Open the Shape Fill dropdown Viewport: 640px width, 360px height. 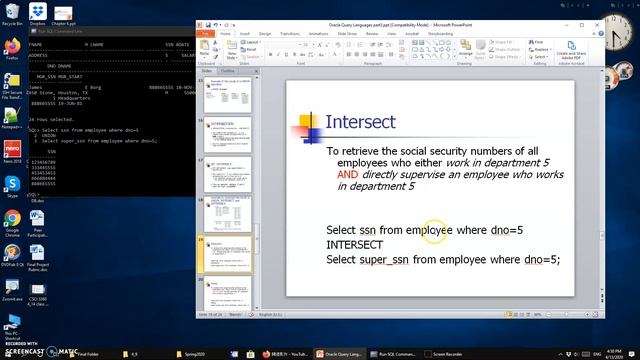(501, 42)
